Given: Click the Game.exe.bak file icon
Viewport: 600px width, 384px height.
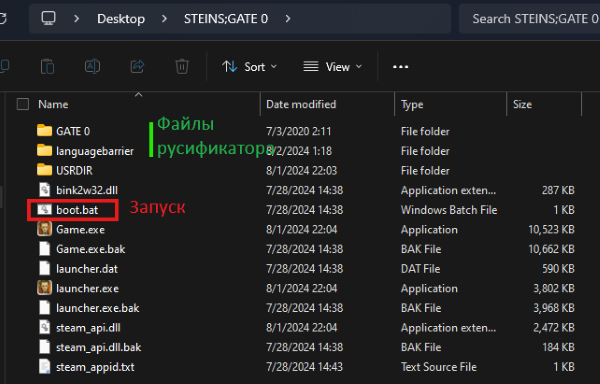Looking at the screenshot, I should pyautogui.click(x=44, y=249).
